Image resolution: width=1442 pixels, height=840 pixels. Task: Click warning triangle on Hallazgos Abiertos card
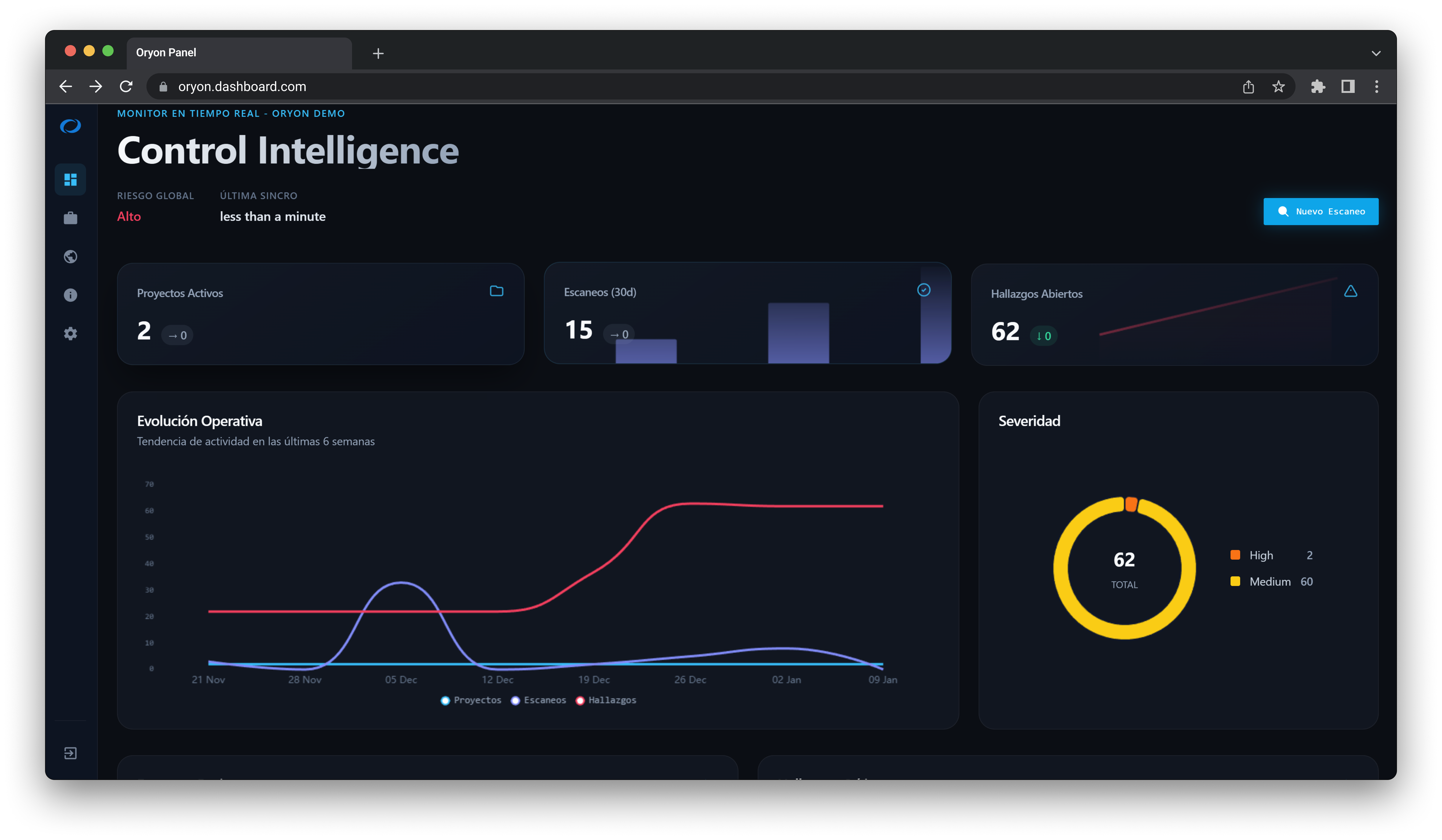click(1350, 291)
